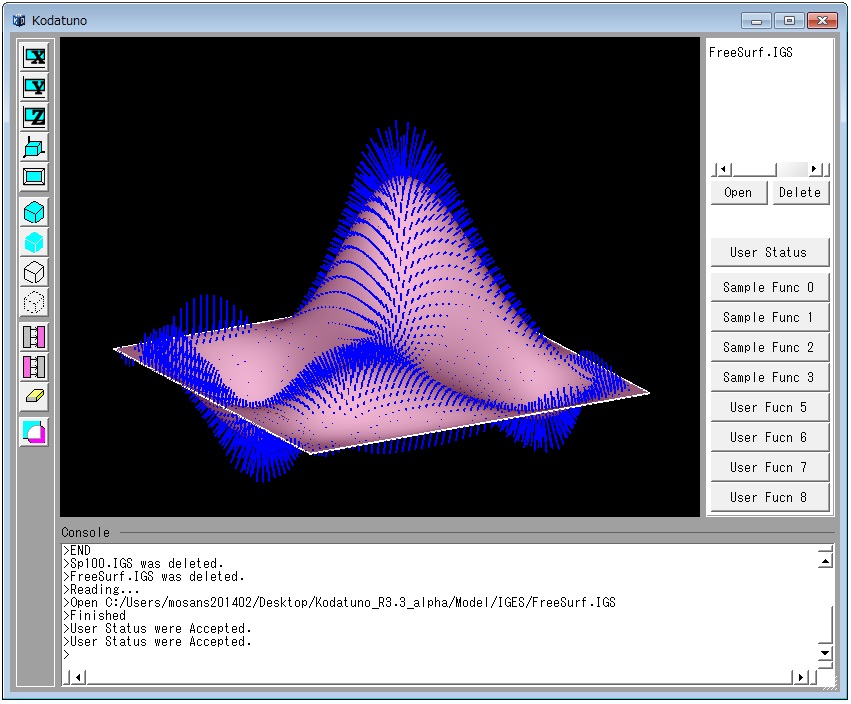The width and height of the screenshot is (851, 704).
Task: Click console vertical scroll up arrow
Action: [825, 561]
